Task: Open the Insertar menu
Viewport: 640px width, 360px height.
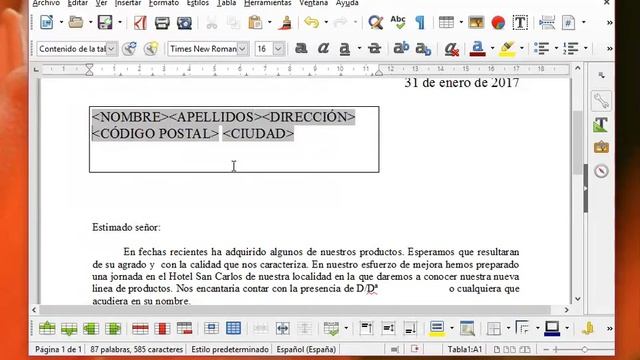Action: tap(128, 3)
